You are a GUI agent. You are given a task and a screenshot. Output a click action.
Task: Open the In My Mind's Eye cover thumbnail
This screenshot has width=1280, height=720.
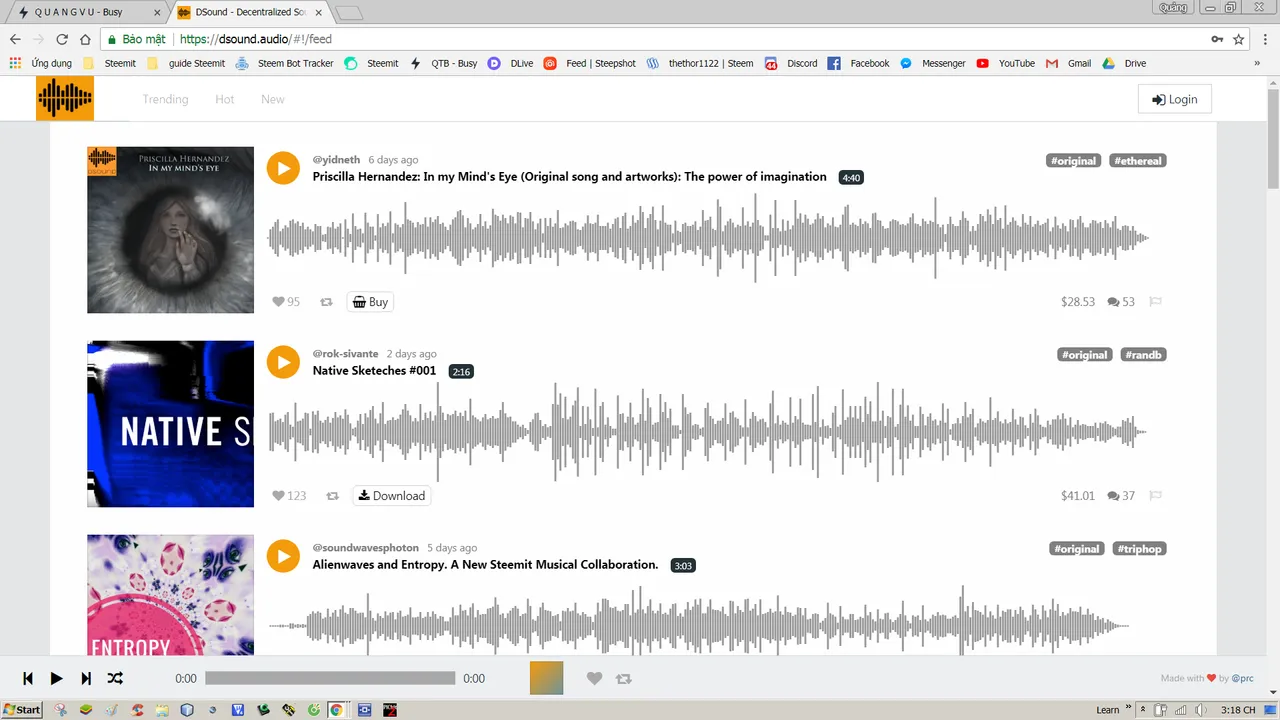[x=170, y=230]
